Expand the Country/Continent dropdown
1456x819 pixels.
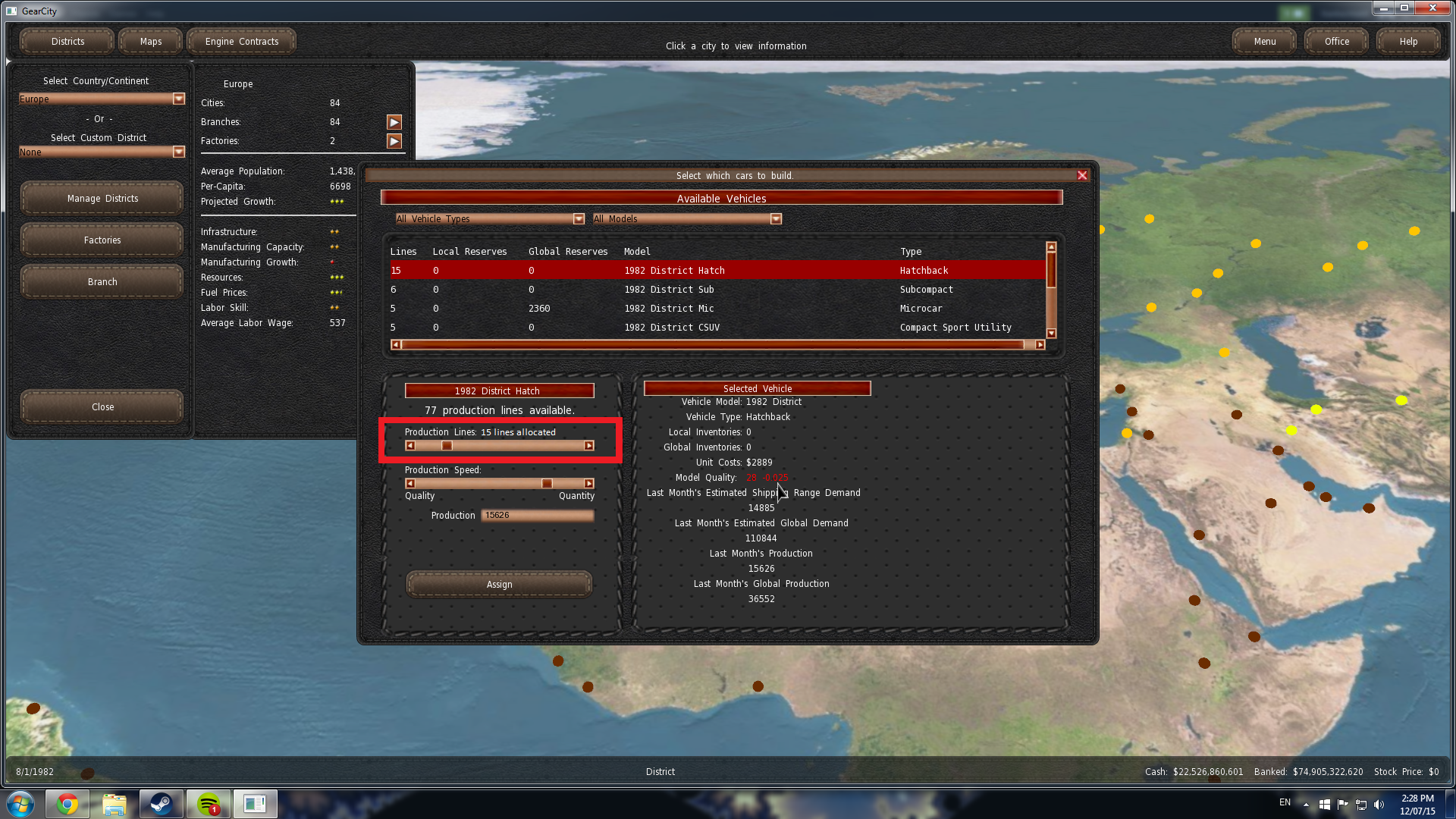pos(179,99)
